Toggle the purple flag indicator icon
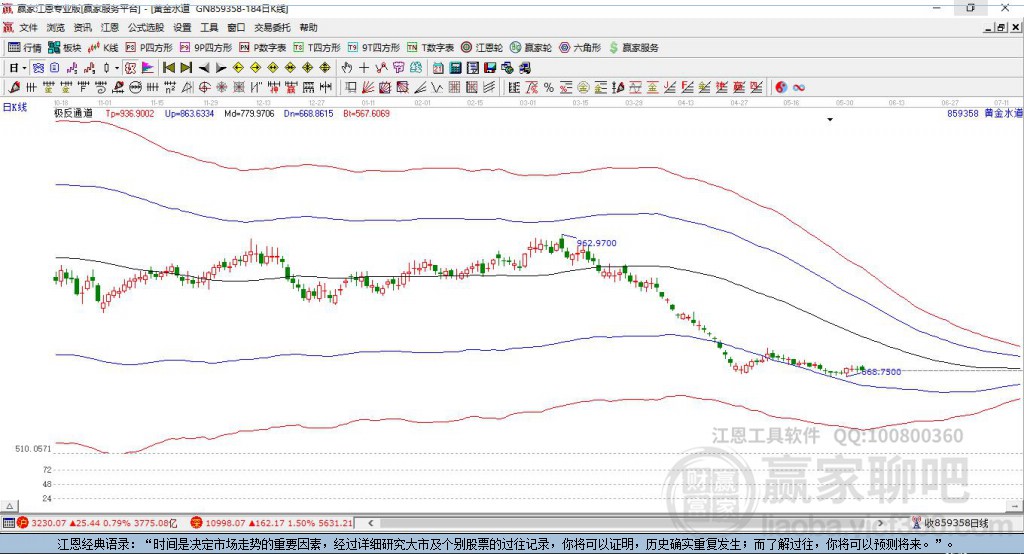This screenshot has width=1024, height=554. (148, 68)
